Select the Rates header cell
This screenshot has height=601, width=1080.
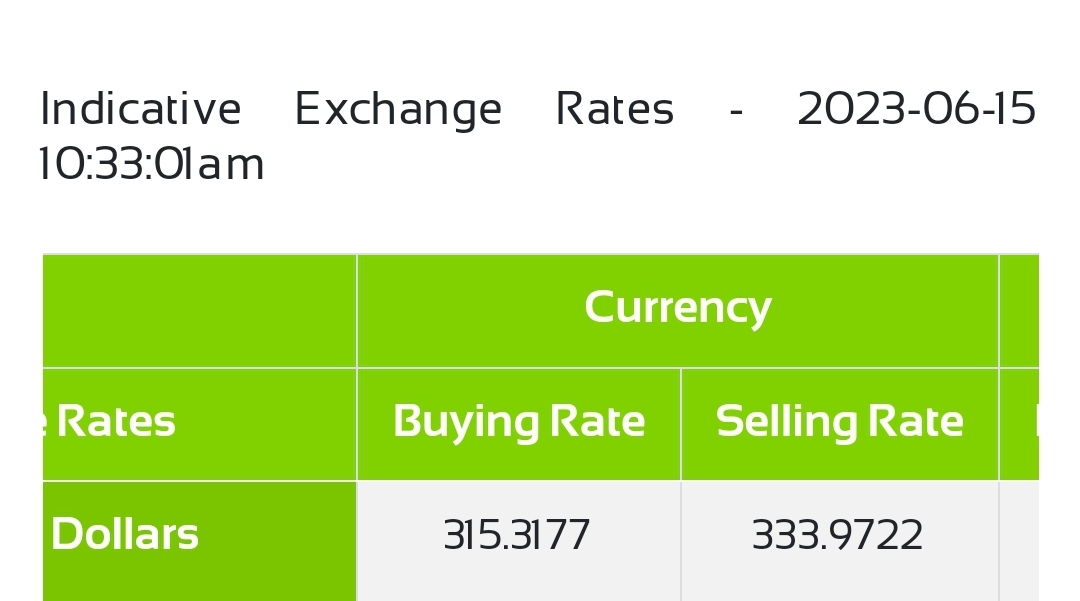coord(200,424)
